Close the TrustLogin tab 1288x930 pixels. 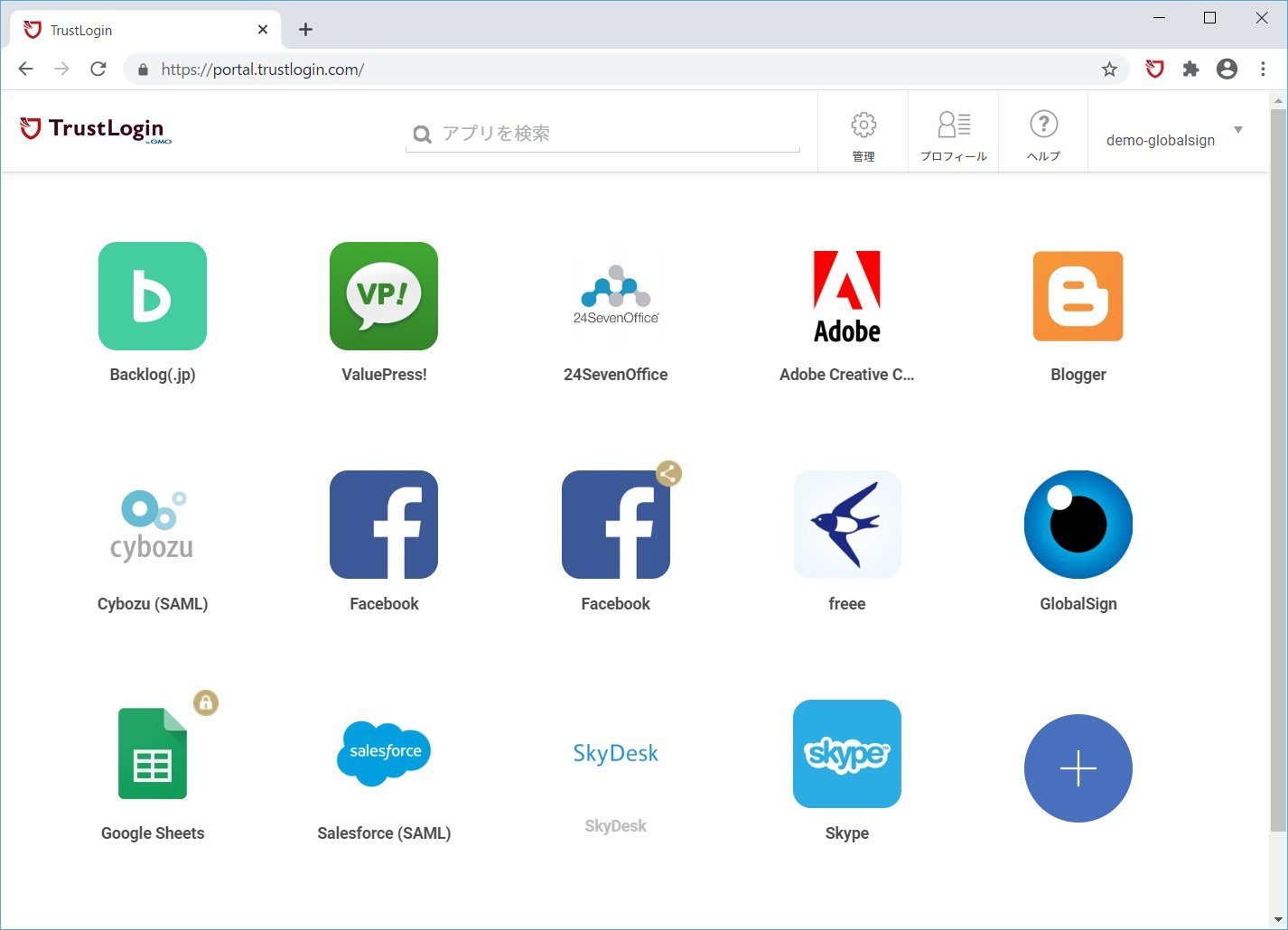coord(263,30)
